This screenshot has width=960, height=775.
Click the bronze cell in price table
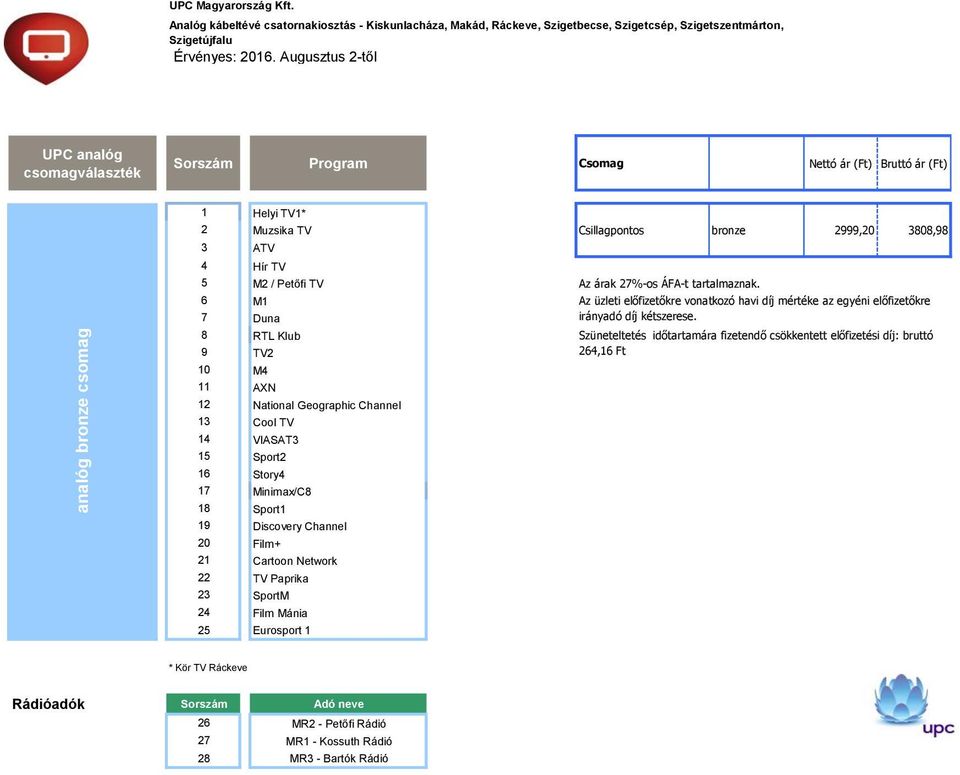(x=756, y=230)
